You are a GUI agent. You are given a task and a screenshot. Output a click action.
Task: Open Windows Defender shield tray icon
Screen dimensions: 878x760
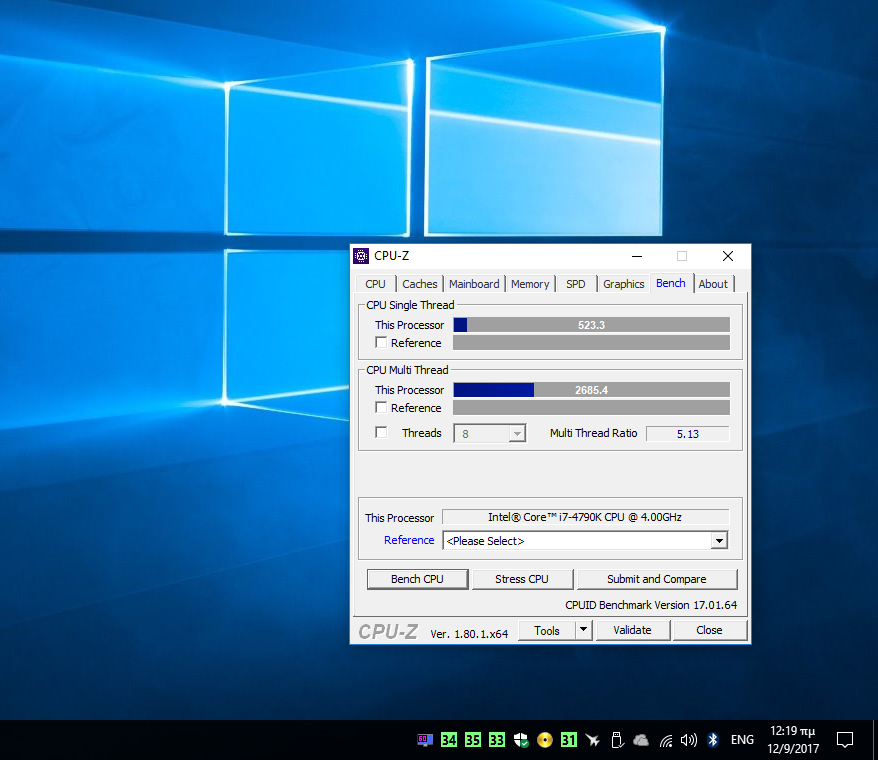(x=521, y=740)
